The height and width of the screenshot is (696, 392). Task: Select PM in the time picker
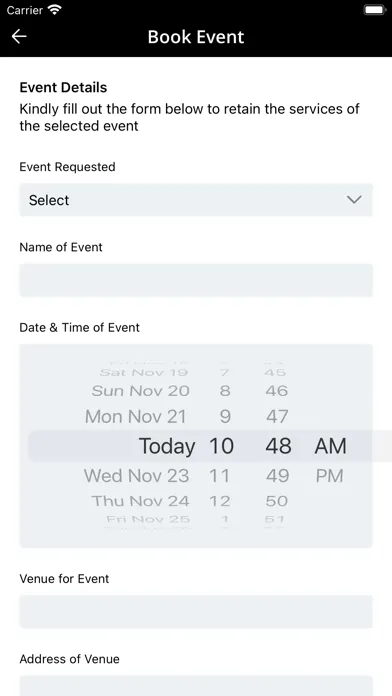(329, 476)
